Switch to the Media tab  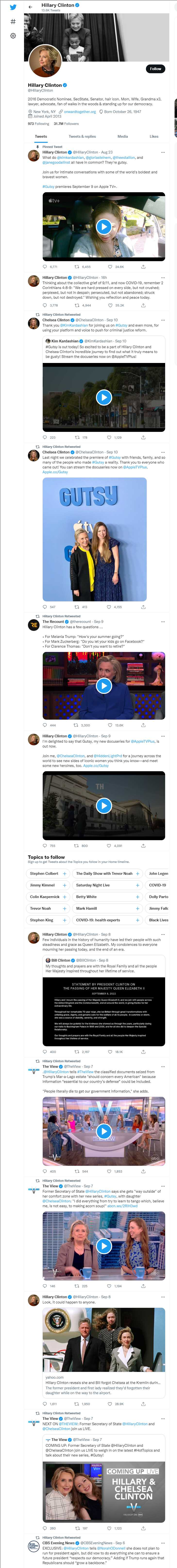point(123,136)
